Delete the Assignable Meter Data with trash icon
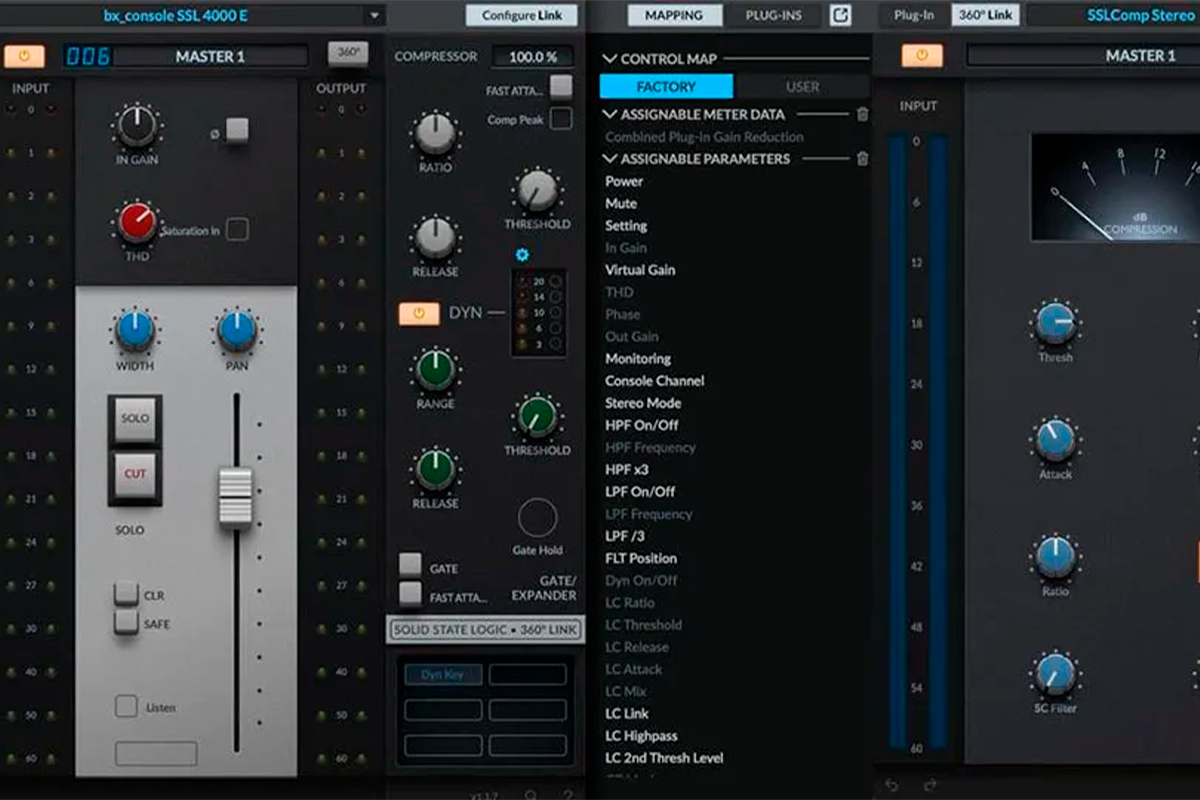Viewport: 1200px width, 800px height. 863,115
